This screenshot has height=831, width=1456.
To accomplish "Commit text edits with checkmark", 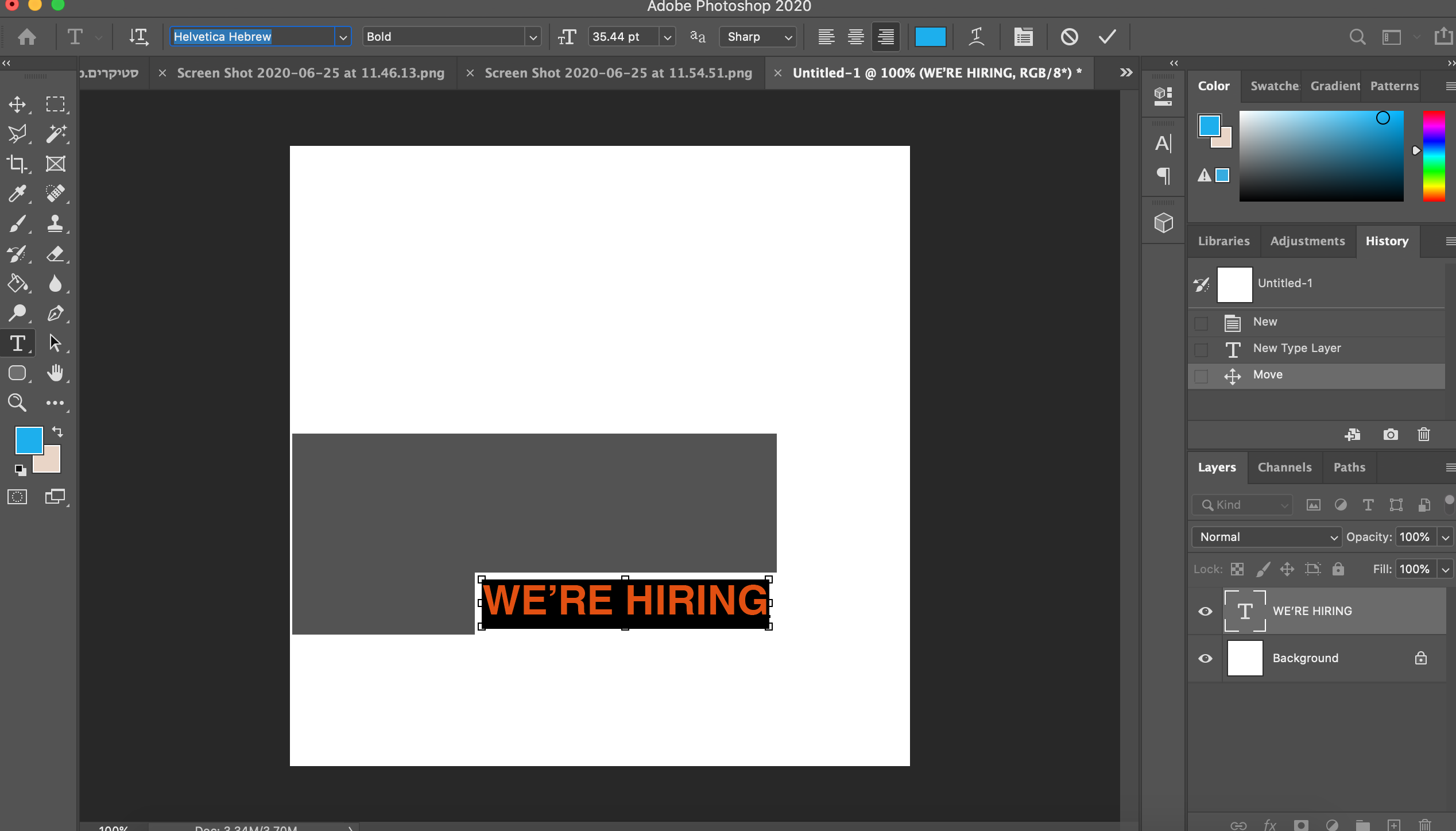I will pyautogui.click(x=1107, y=37).
